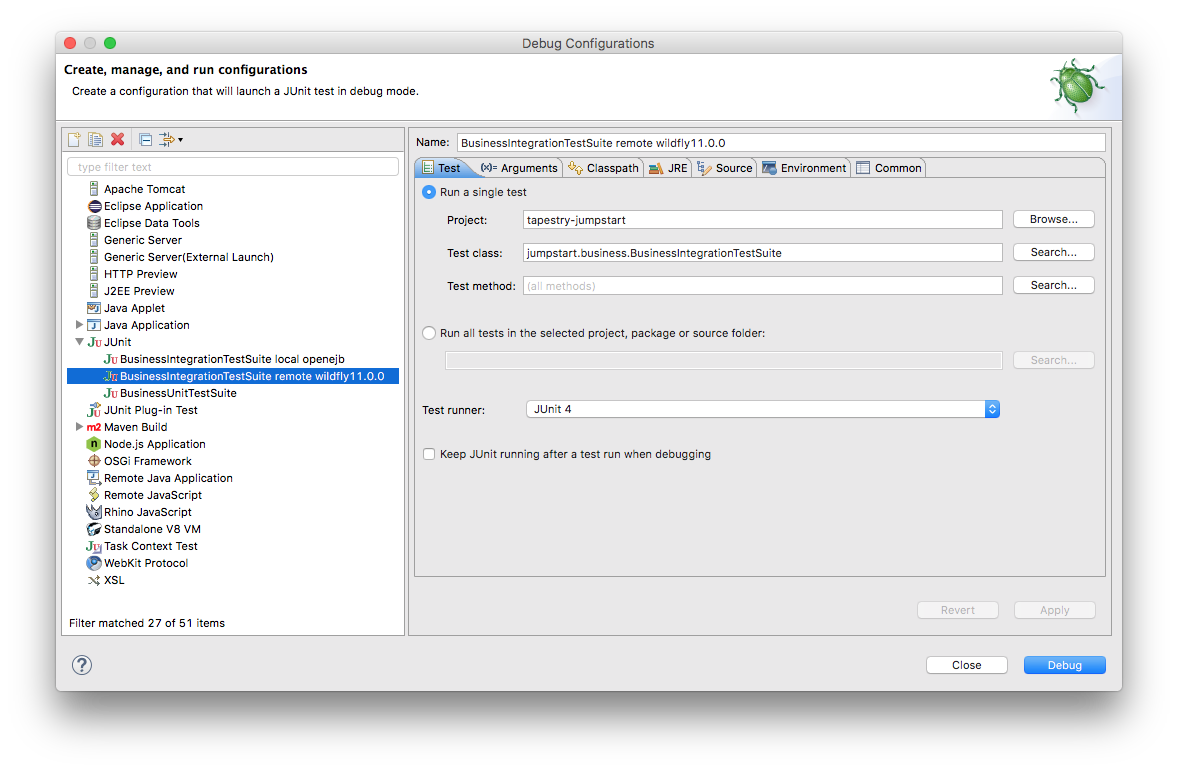Select the Node.js Application configuration type
This screenshot has width=1178, height=771.
point(154,444)
